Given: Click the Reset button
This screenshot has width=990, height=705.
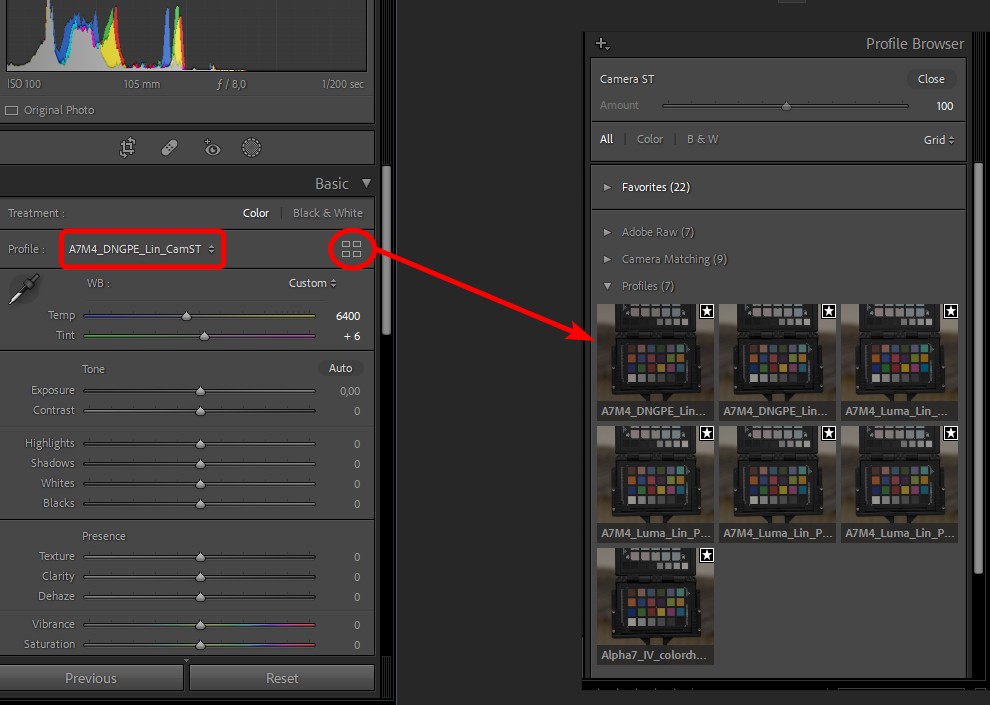Looking at the screenshot, I should click(282, 678).
